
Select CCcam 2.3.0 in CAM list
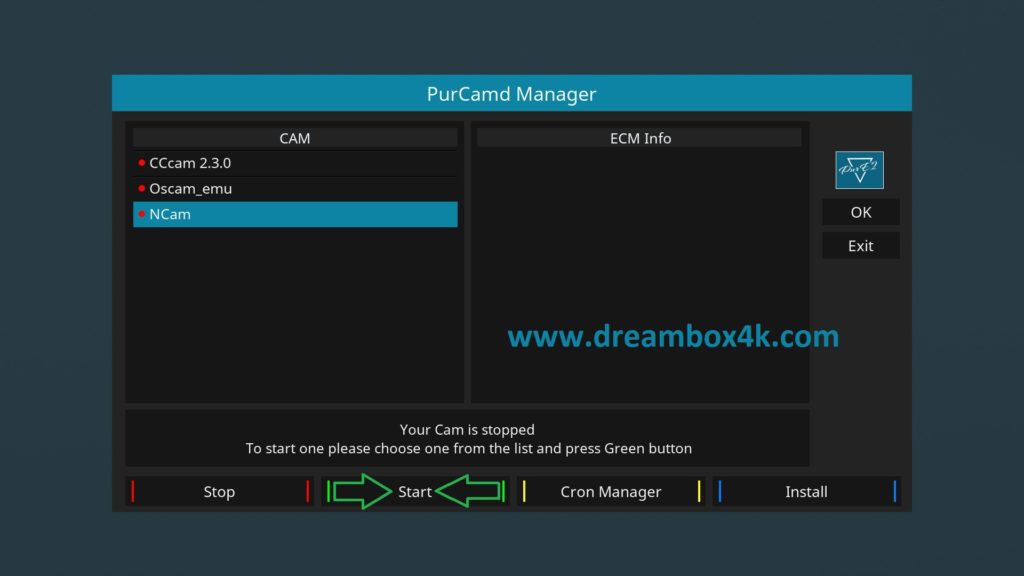click(x=295, y=163)
